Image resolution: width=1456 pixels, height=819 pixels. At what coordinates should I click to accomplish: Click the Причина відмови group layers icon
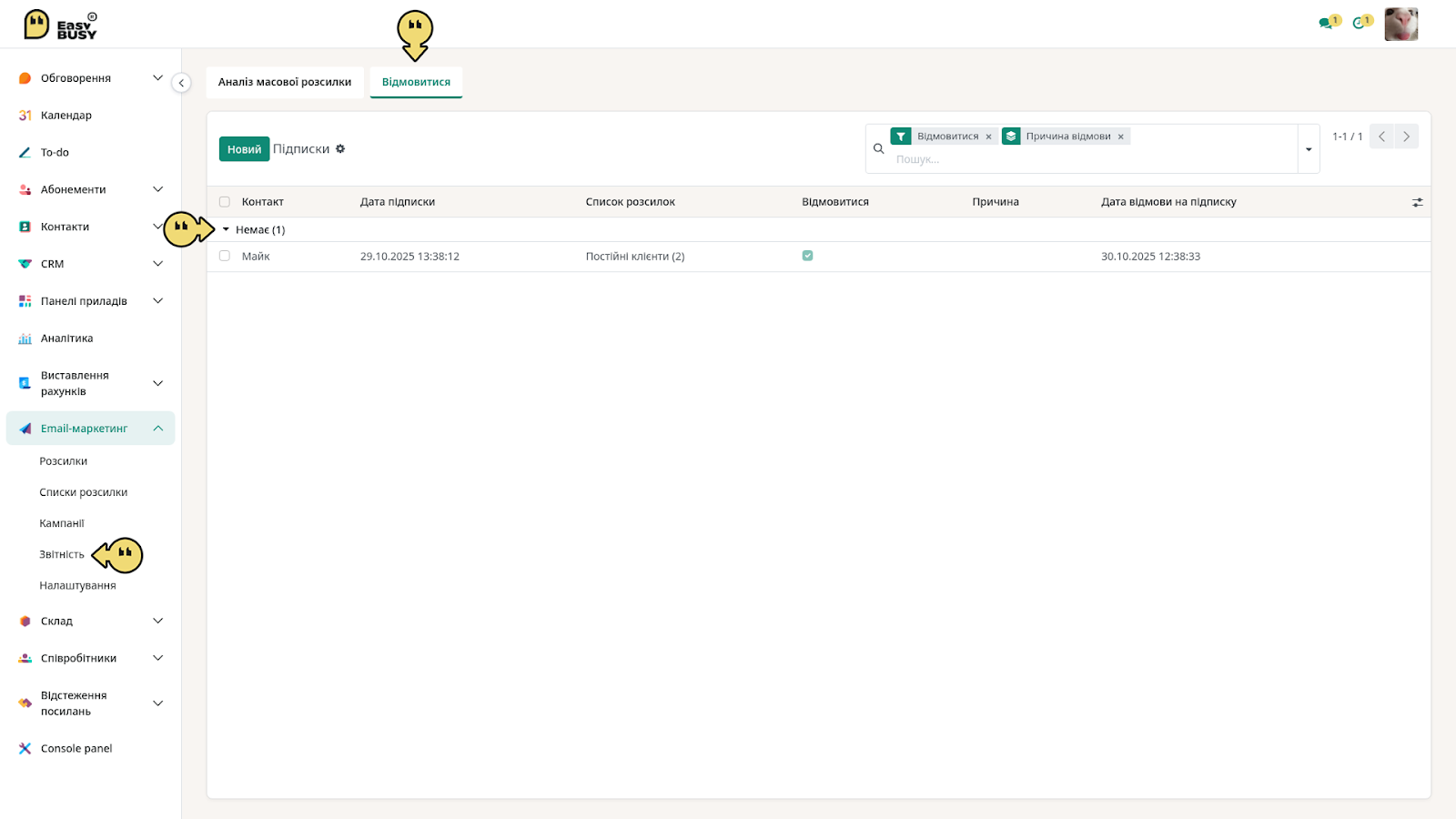click(1011, 136)
